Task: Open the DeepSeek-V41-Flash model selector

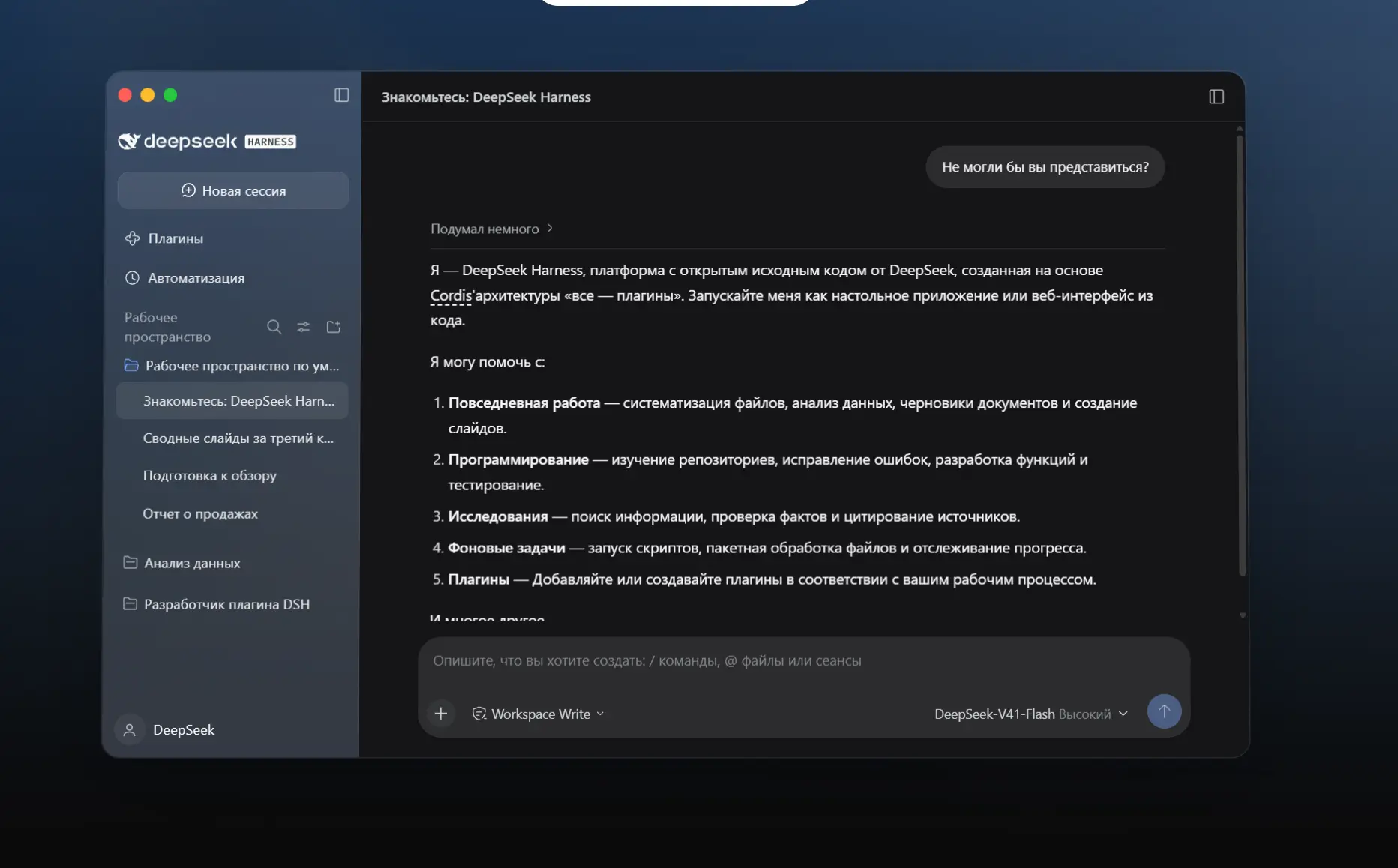Action: 1031,714
